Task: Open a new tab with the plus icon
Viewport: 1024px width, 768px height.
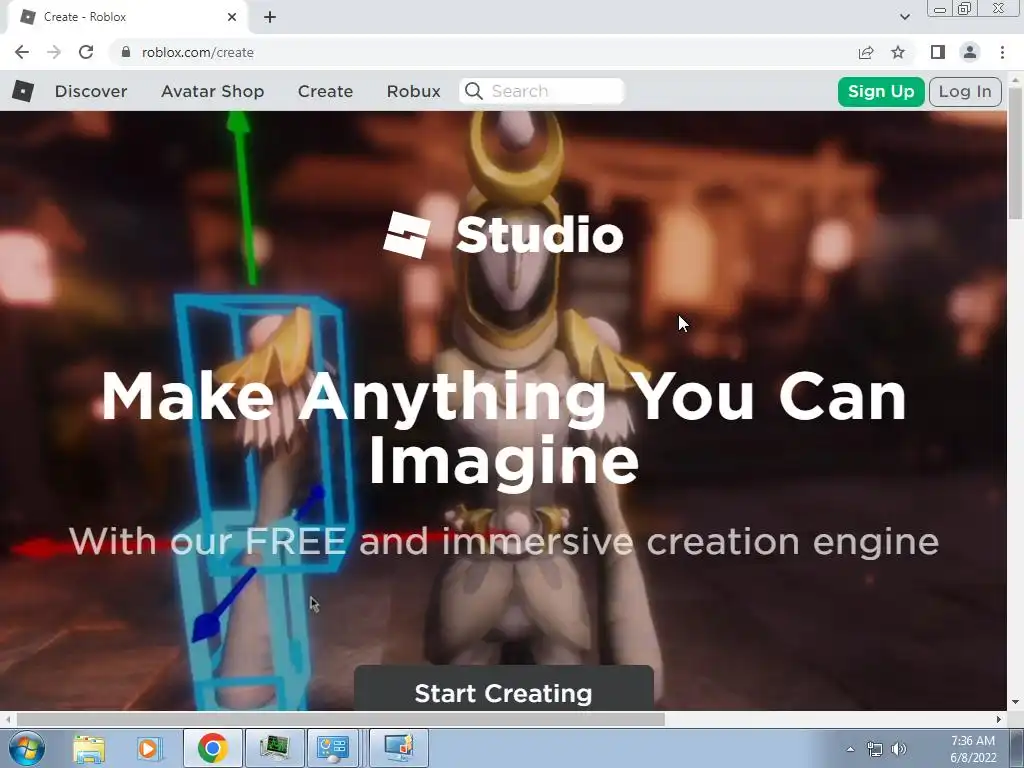Action: coord(270,17)
